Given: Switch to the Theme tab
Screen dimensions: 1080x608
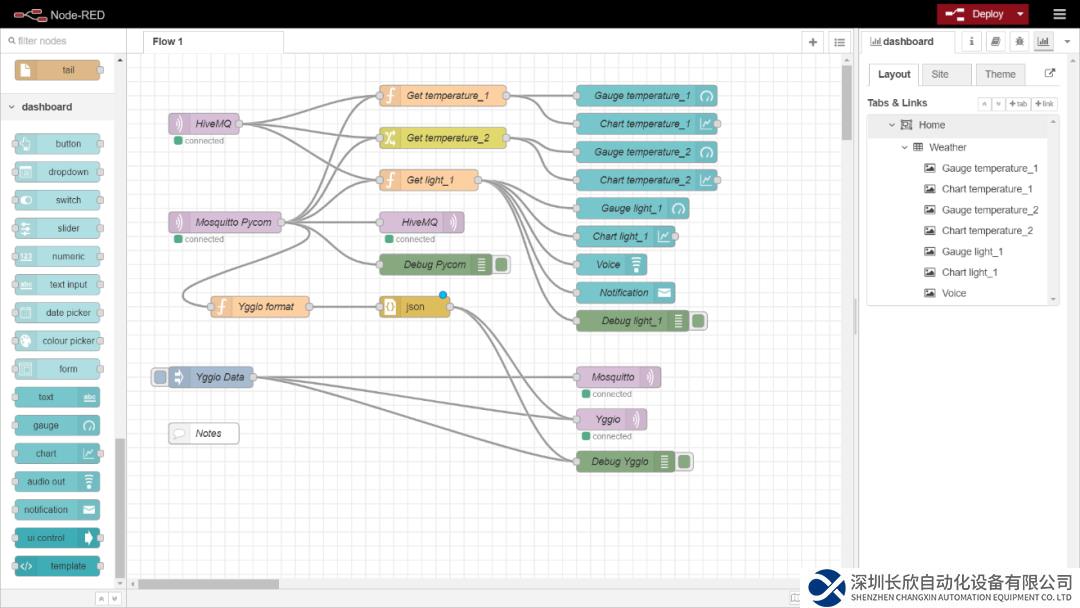Looking at the screenshot, I should click(1000, 74).
